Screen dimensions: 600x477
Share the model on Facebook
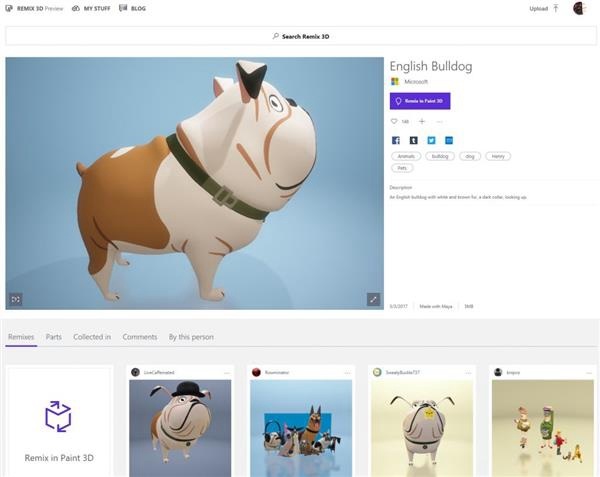[x=396, y=140]
